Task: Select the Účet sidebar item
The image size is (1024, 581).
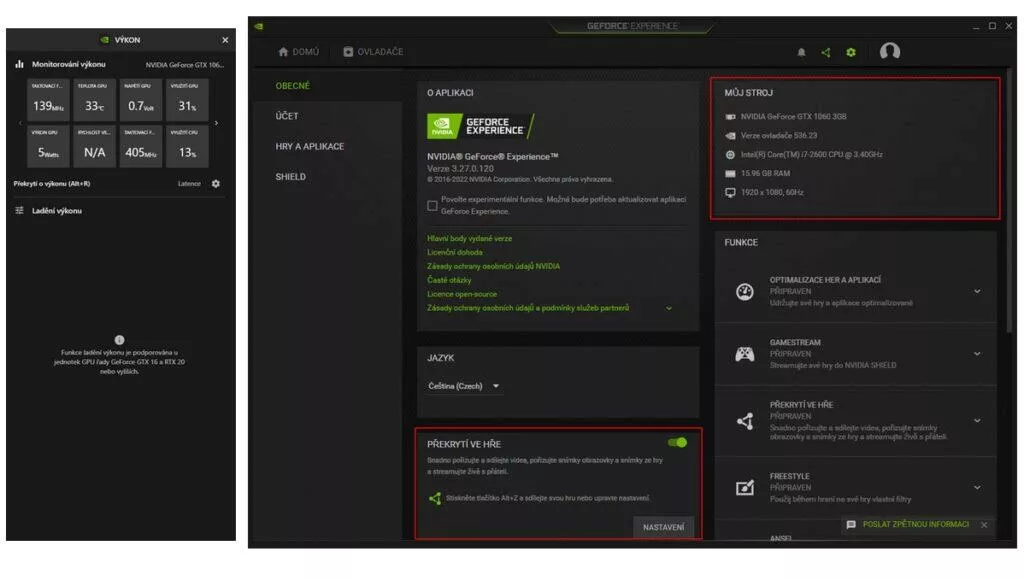Action: 287,116
